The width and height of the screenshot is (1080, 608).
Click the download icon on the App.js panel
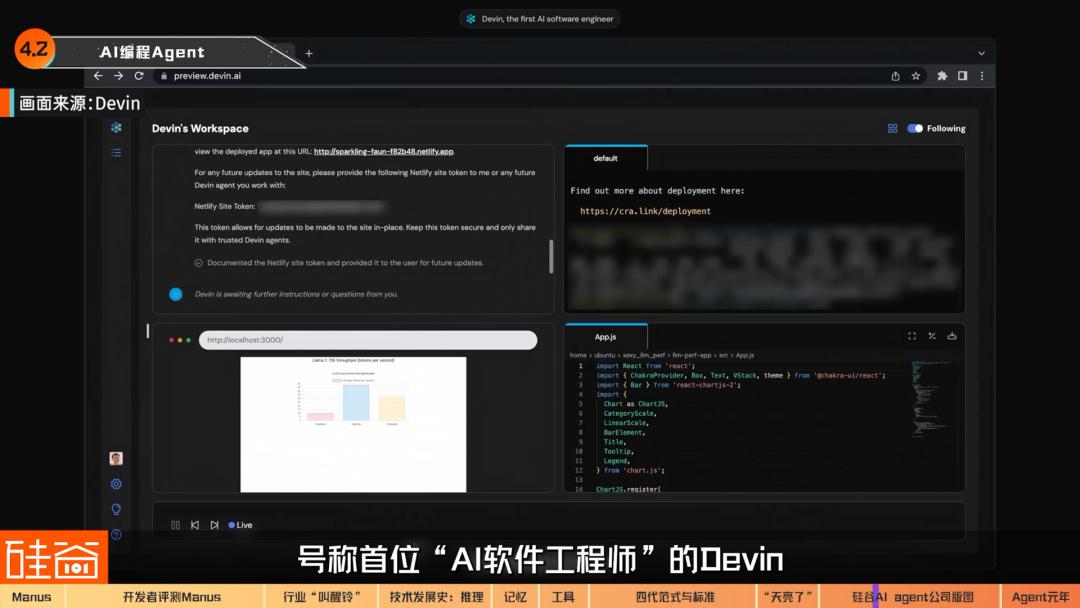[x=951, y=336]
